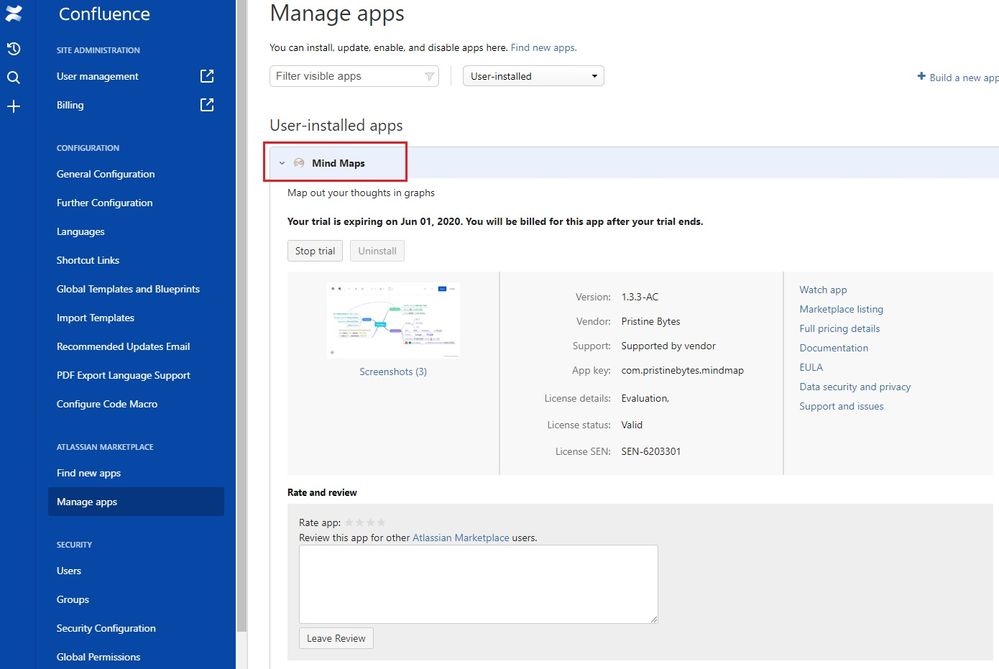This screenshot has height=669, width=999.
Task: Click the Mind Maps app icon
Action: [x=299, y=163]
